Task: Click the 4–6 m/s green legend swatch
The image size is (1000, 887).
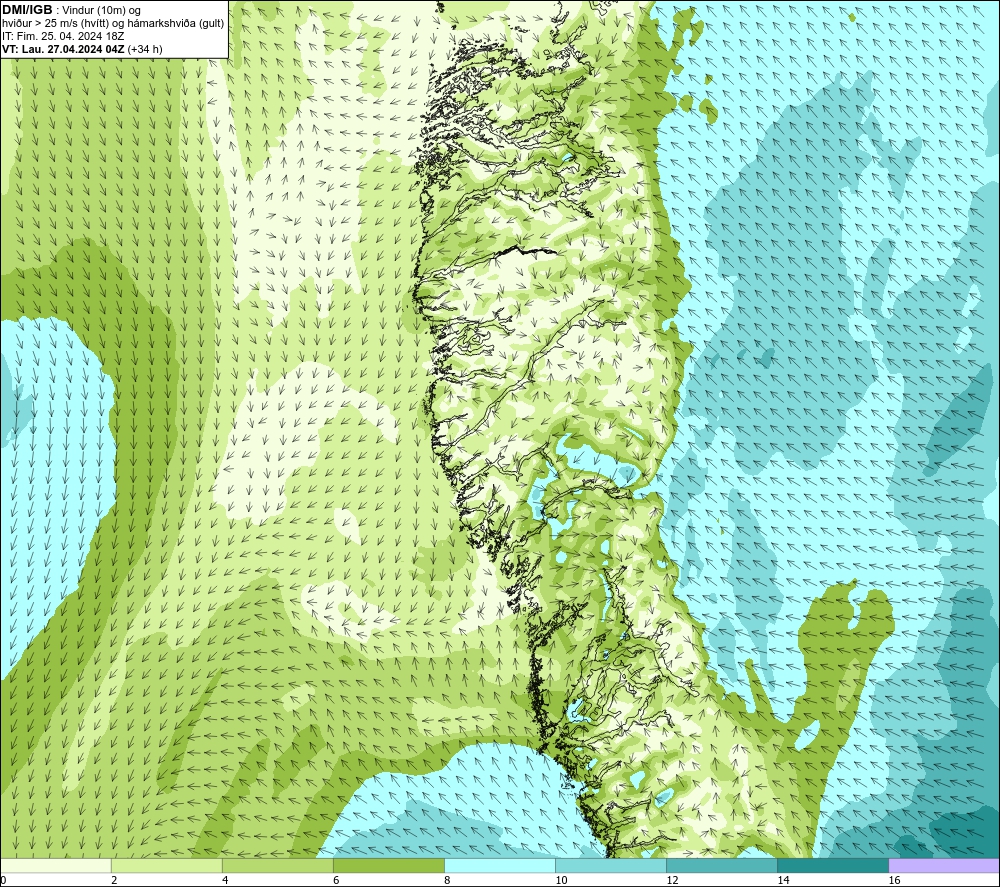Action: 277,865
